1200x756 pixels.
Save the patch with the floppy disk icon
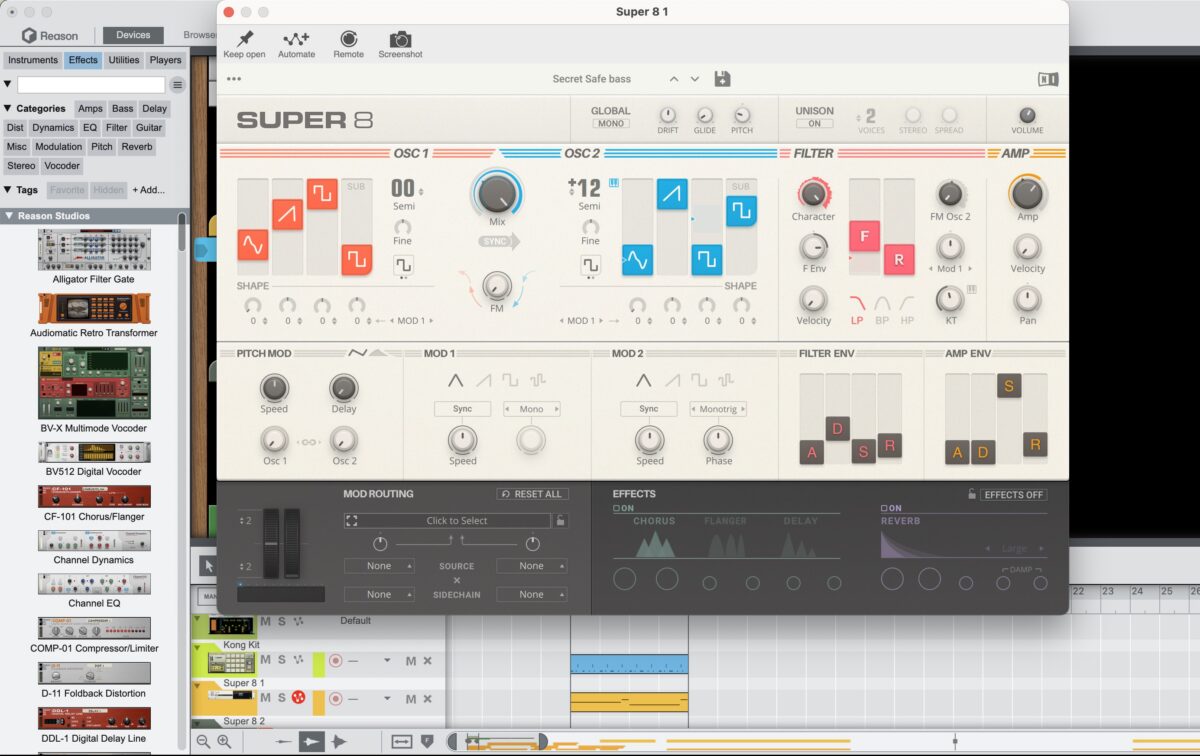[722, 79]
